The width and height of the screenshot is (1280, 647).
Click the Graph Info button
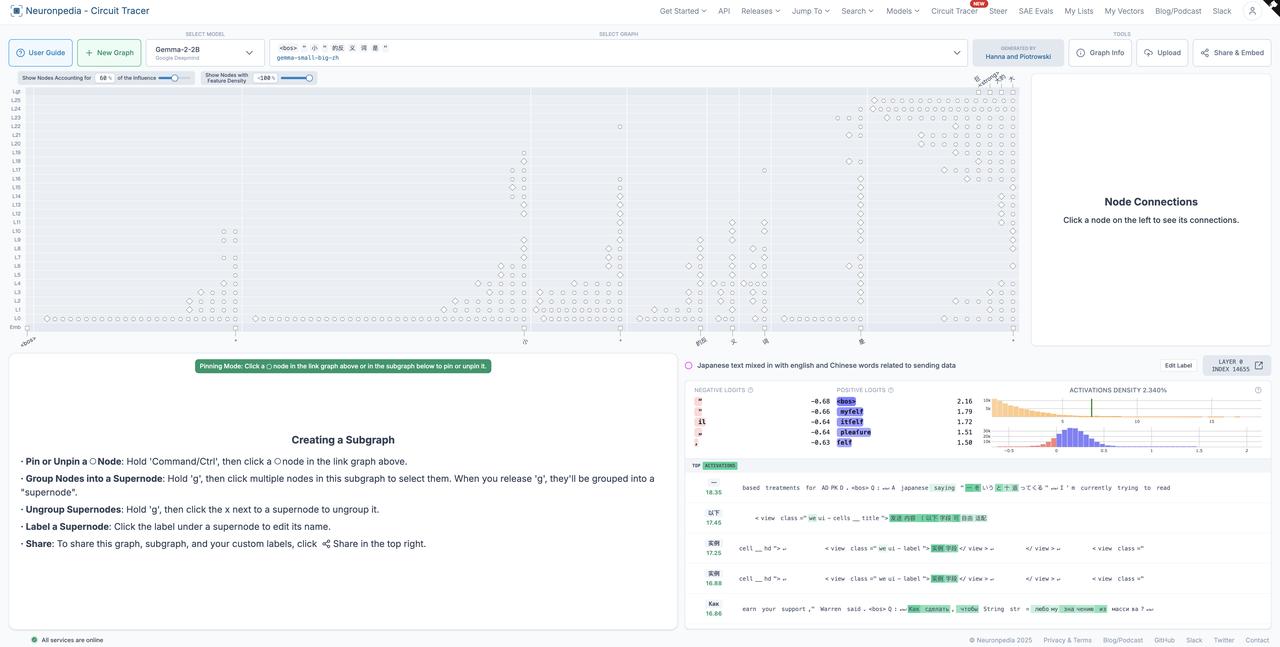pos(1100,53)
